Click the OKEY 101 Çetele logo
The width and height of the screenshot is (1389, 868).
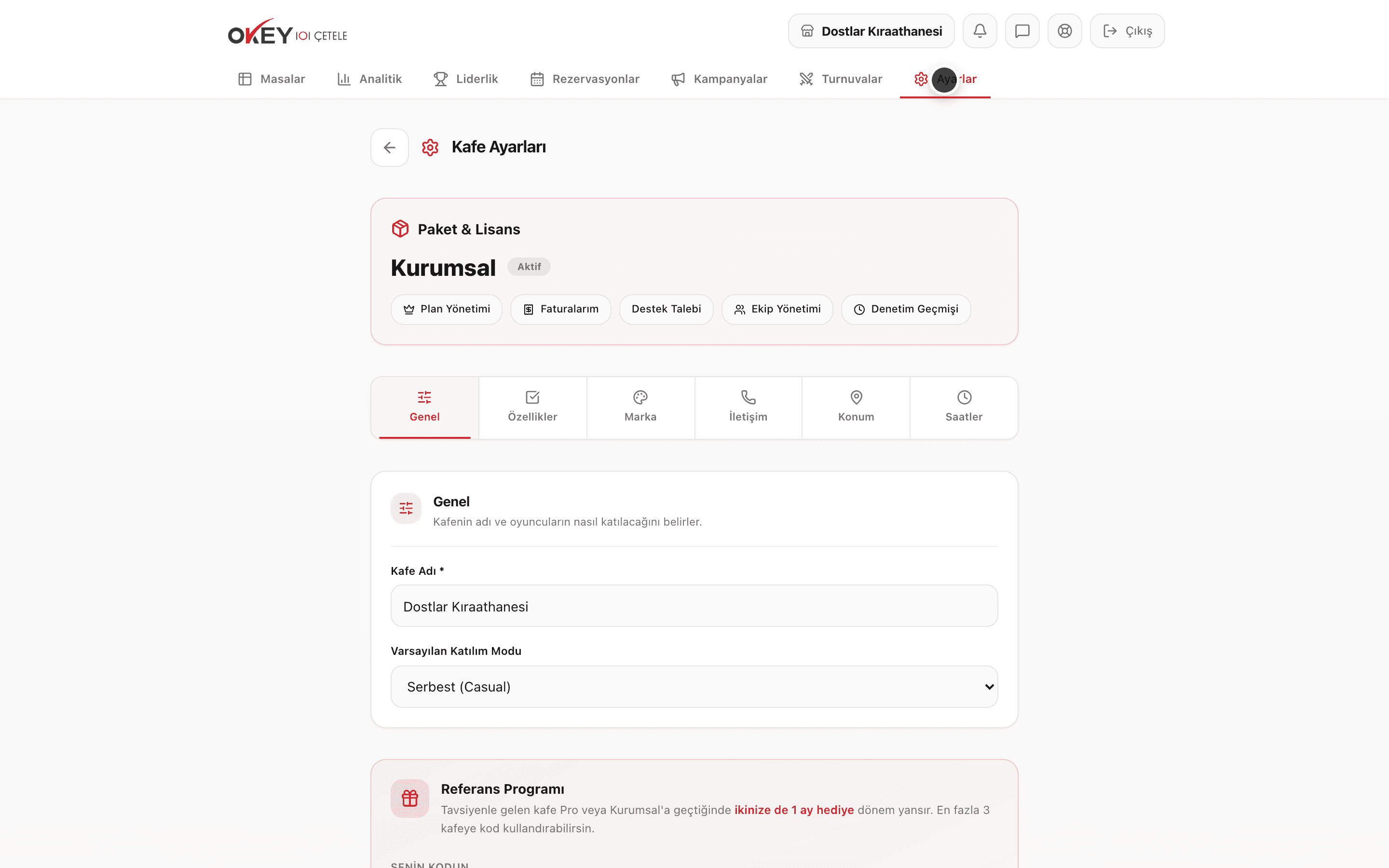click(x=287, y=31)
